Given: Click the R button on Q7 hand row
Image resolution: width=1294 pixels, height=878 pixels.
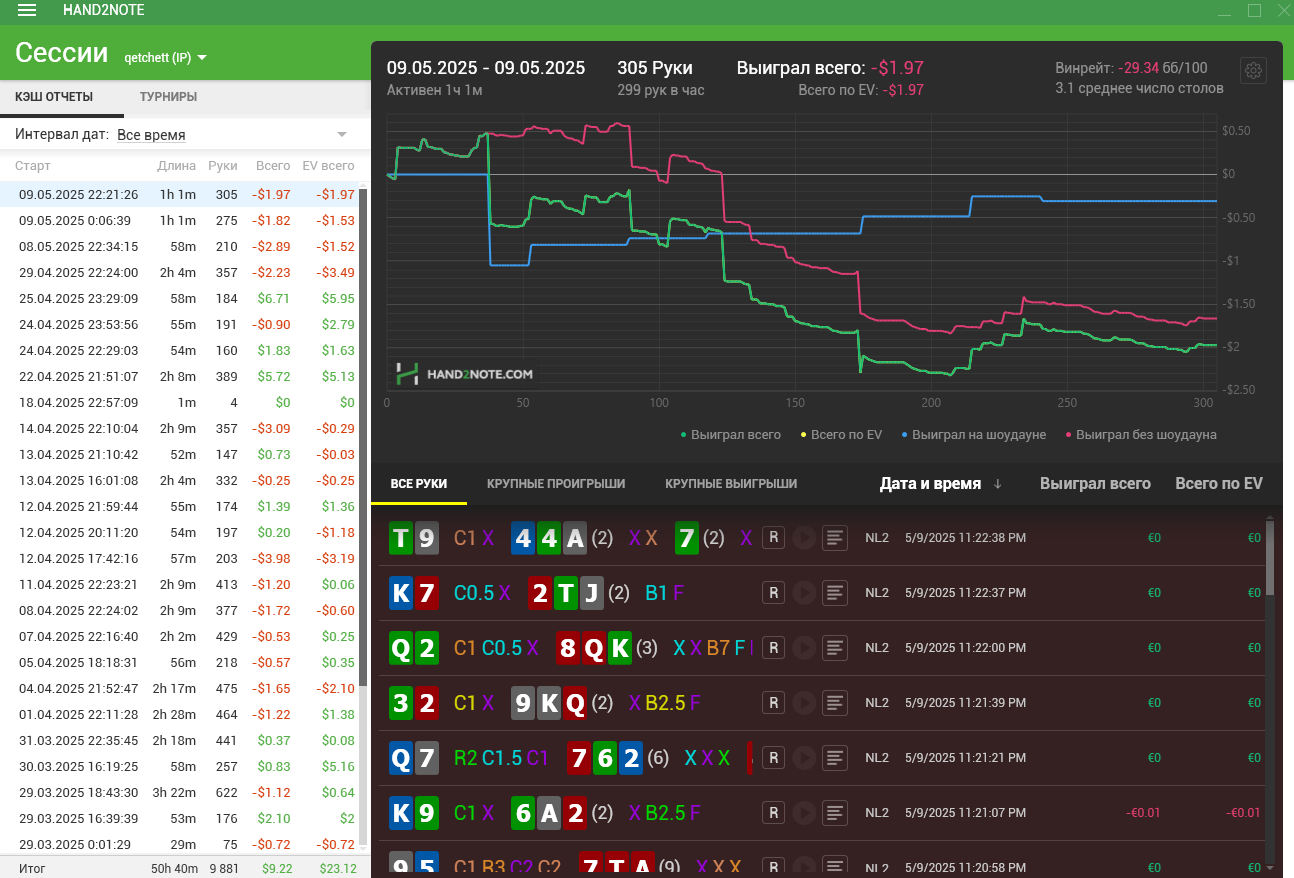Looking at the screenshot, I should click(773, 758).
